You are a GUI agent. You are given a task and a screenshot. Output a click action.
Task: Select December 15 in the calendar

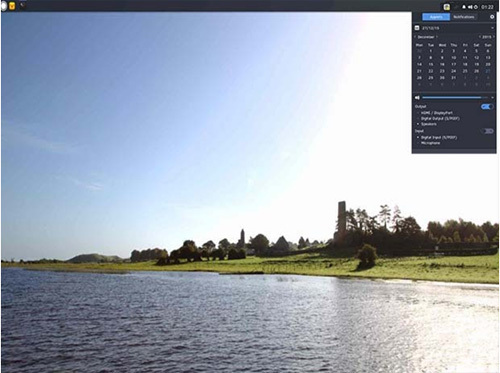(431, 64)
